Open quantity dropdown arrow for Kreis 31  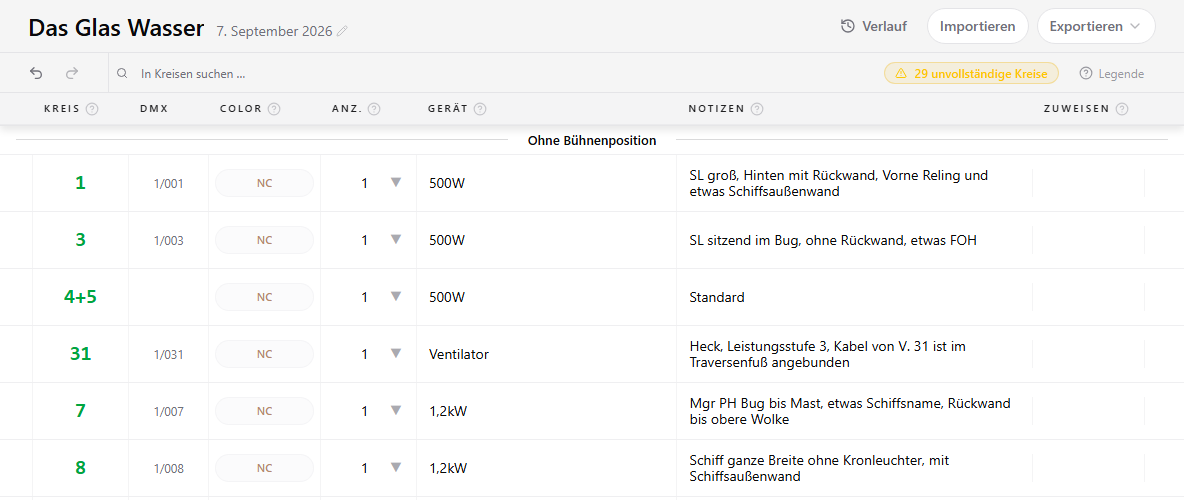pyautogui.click(x=395, y=353)
